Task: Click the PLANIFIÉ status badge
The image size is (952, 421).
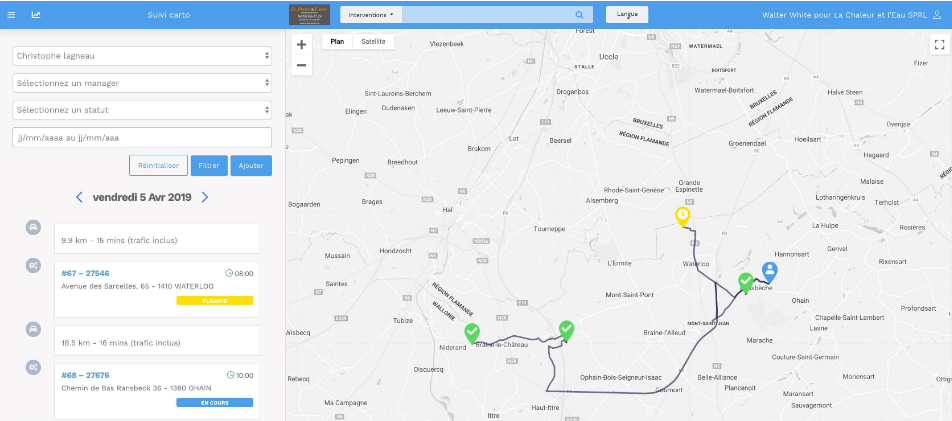Action: pos(214,300)
